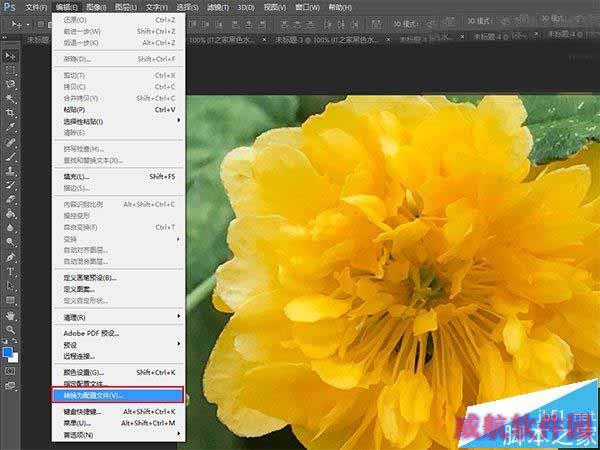The height and width of the screenshot is (450, 600).
Task: Choose 颜色设置(G)... Shift+Ctrl+K entry
Action: tap(119, 372)
